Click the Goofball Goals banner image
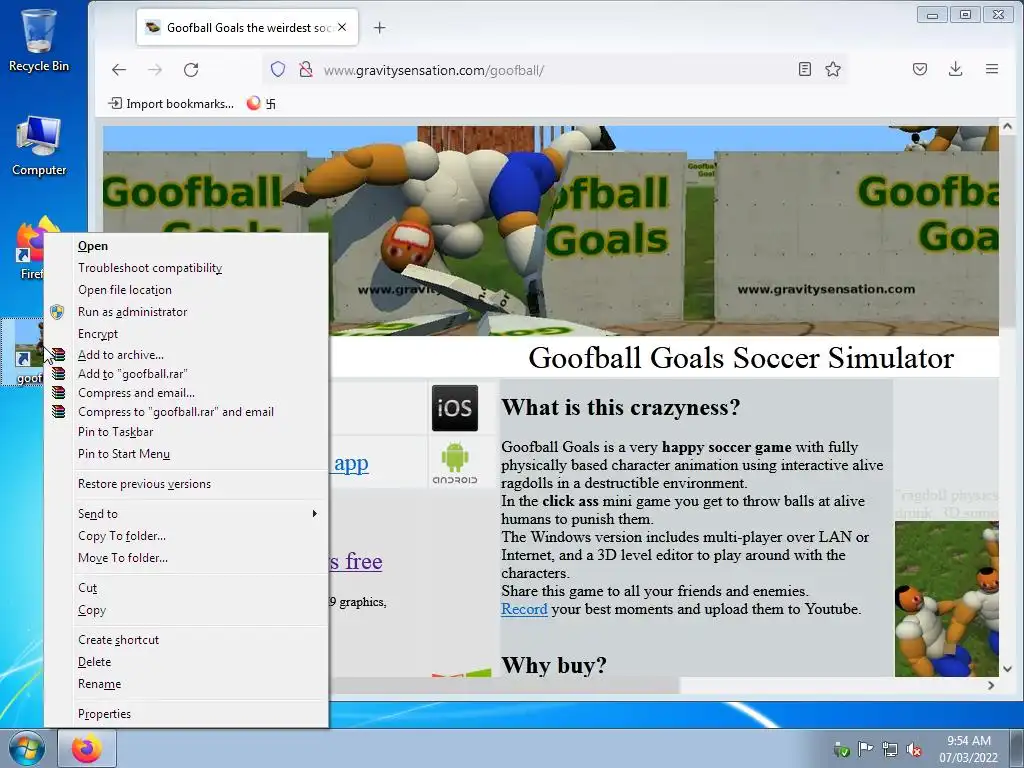The image size is (1024, 768). pyautogui.click(x=551, y=231)
